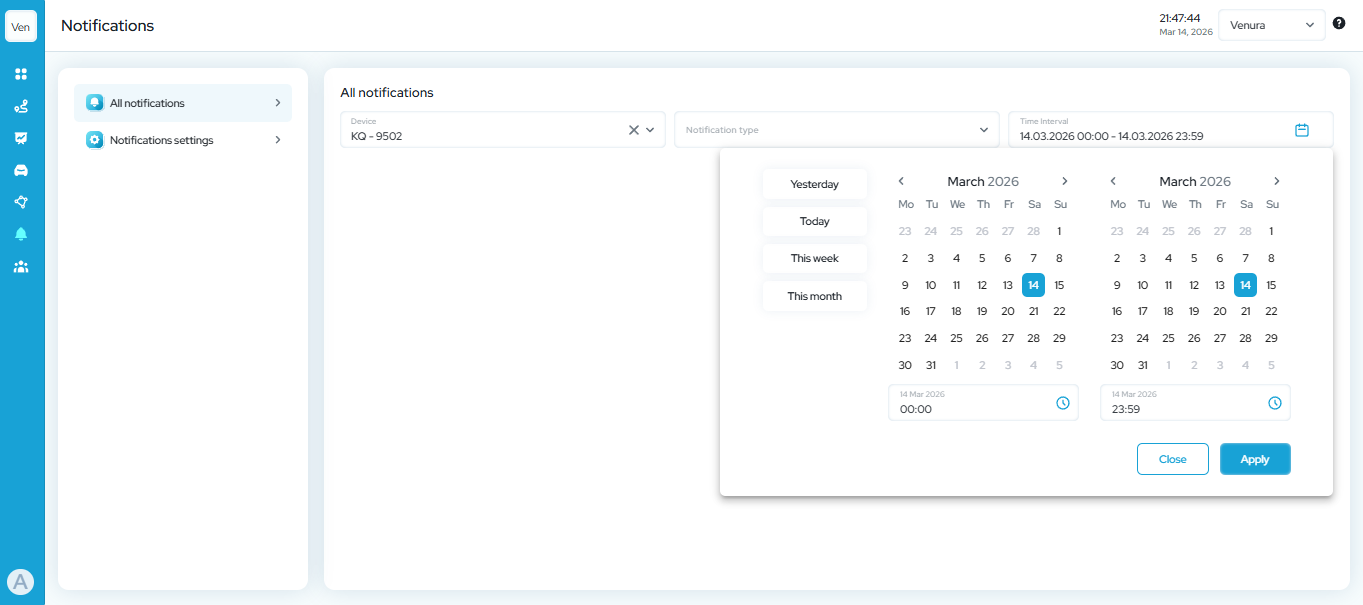The width and height of the screenshot is (1363, 605).
Task: Expand the Notification type dropdown
Action: 983,130
